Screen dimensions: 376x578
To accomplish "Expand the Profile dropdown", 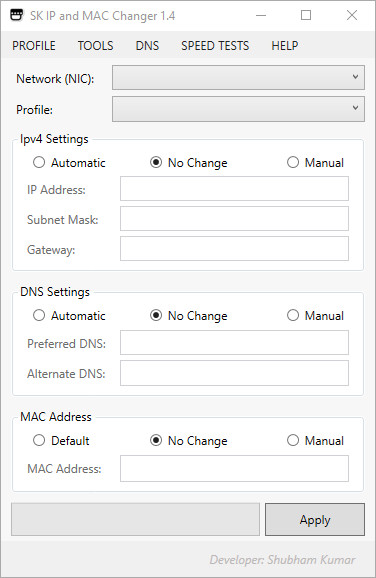I will click(x=238, y=109).
